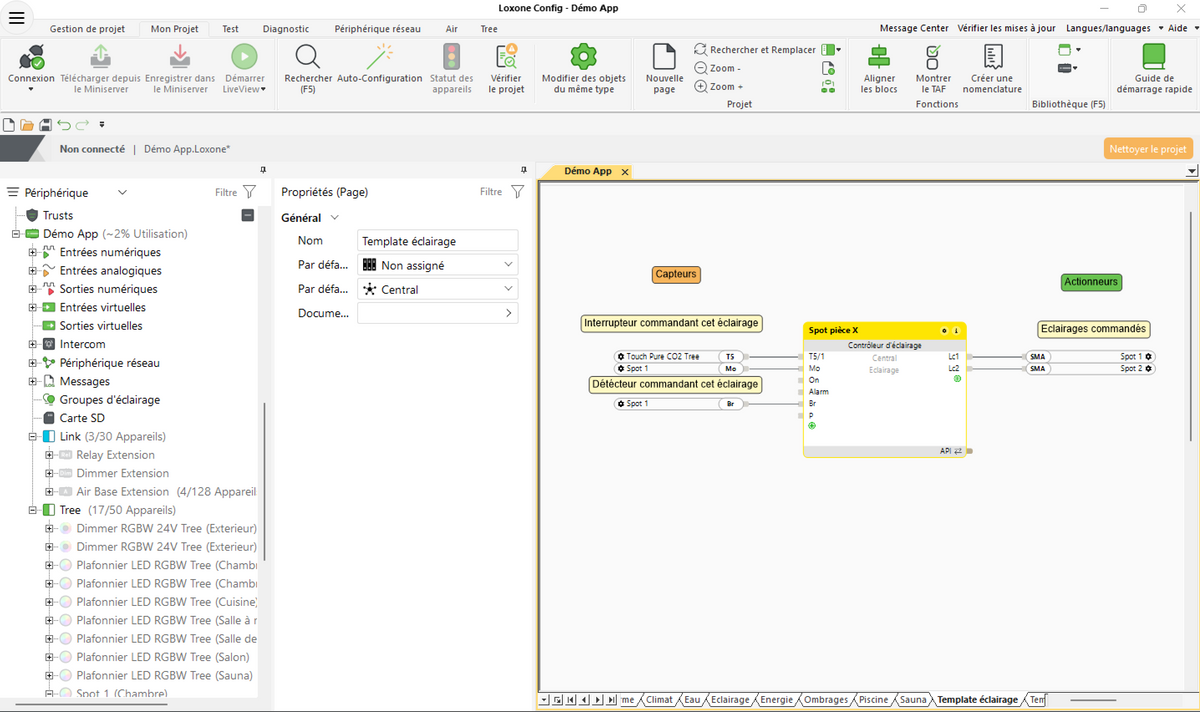Open settings gear on Spot pièce X block
This screenshot has height=712, width=1200.
pyautogui.click(x=944, y=330)
